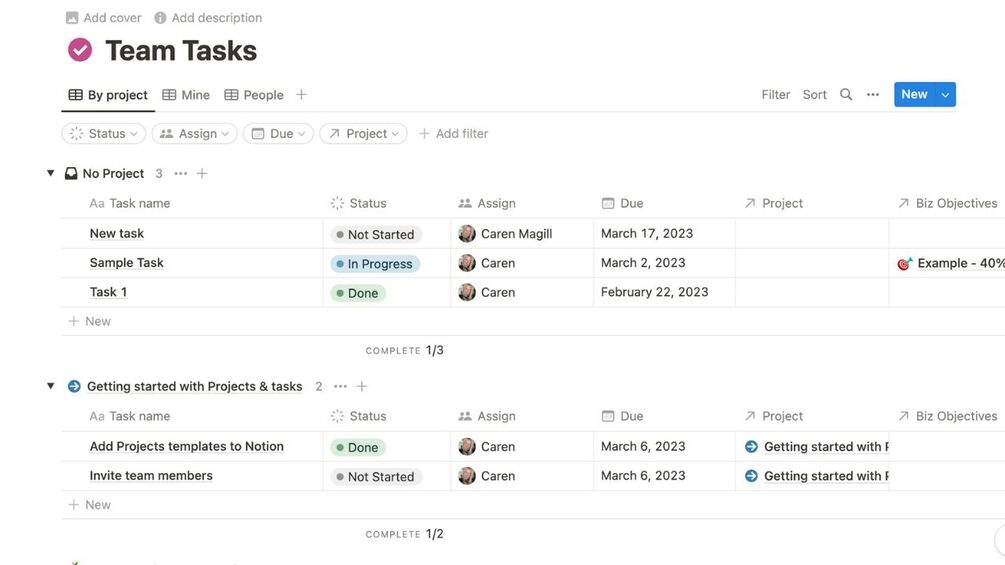
Task: Switch to the People tab
Action: point(254,95)
